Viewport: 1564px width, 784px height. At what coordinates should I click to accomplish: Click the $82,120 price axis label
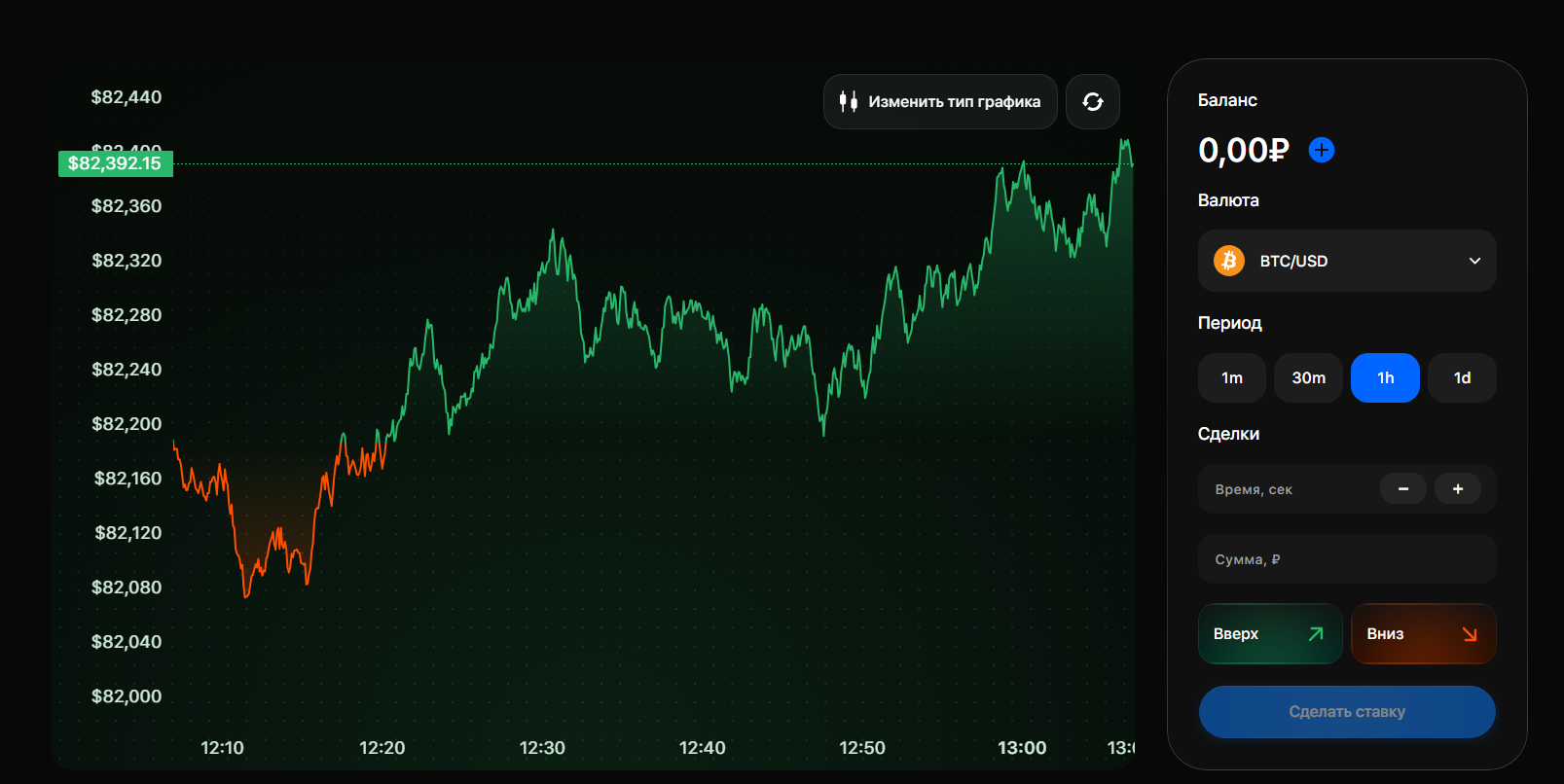(127, 533)
